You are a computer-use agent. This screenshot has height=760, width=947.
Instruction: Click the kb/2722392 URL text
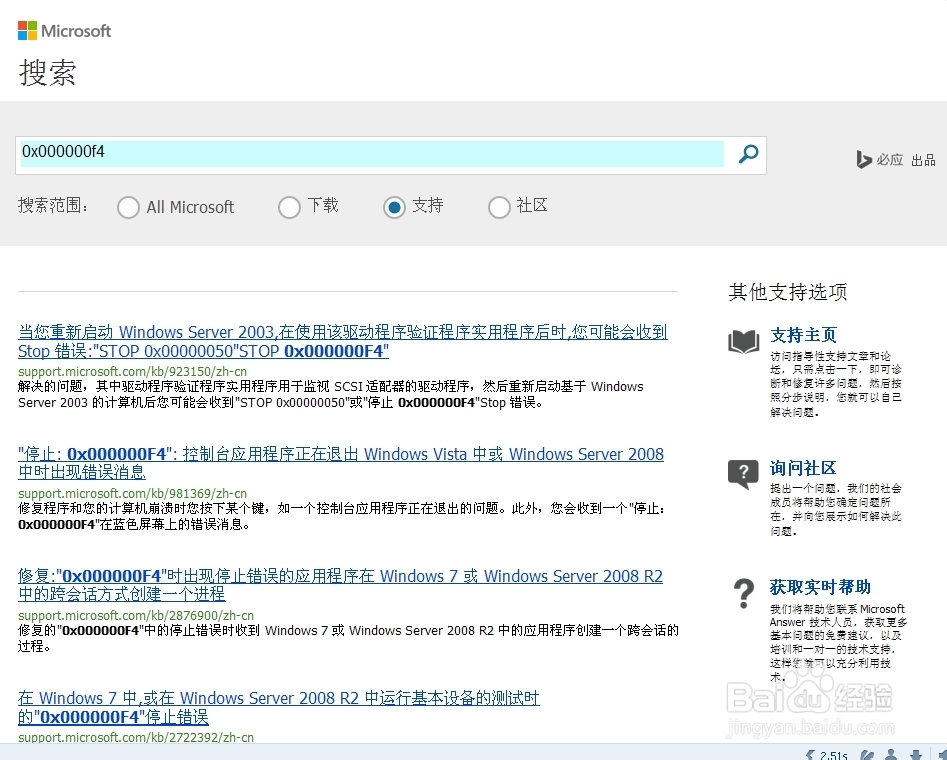pos(136,738)
